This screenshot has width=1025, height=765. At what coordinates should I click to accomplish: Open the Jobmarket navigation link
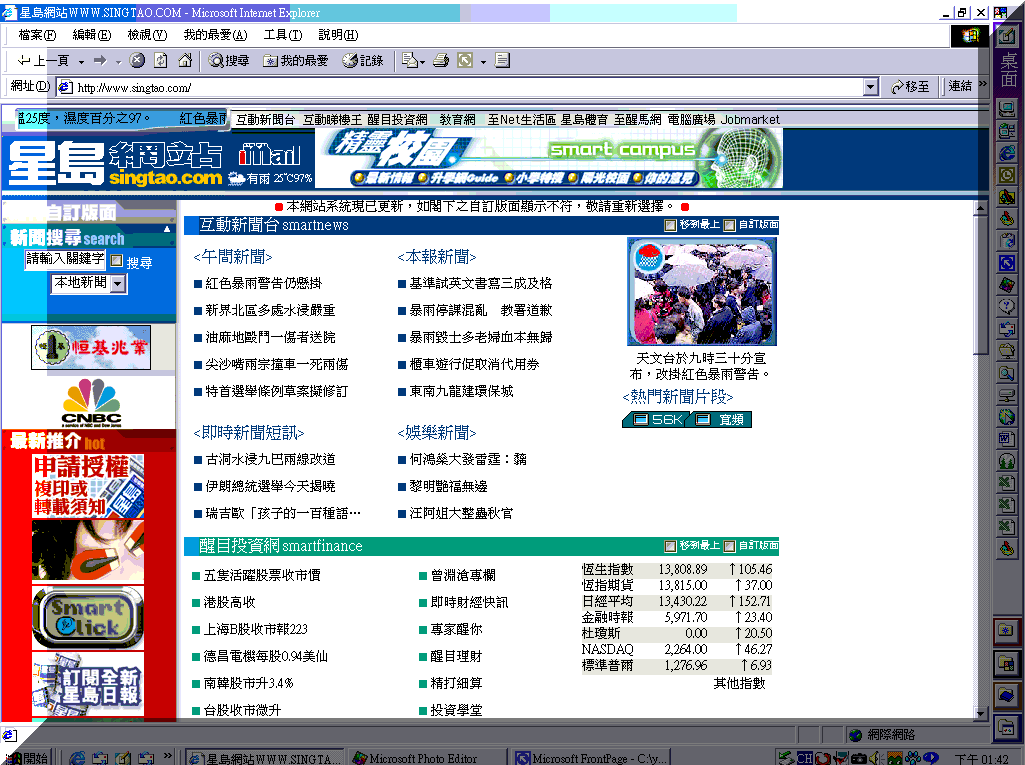click(x=750, y=120)
